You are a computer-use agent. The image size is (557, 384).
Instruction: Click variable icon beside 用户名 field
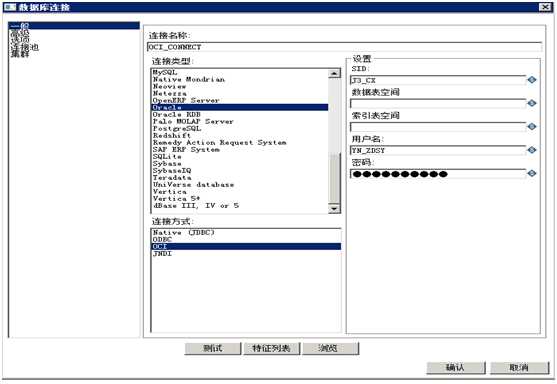pos(531,150)
